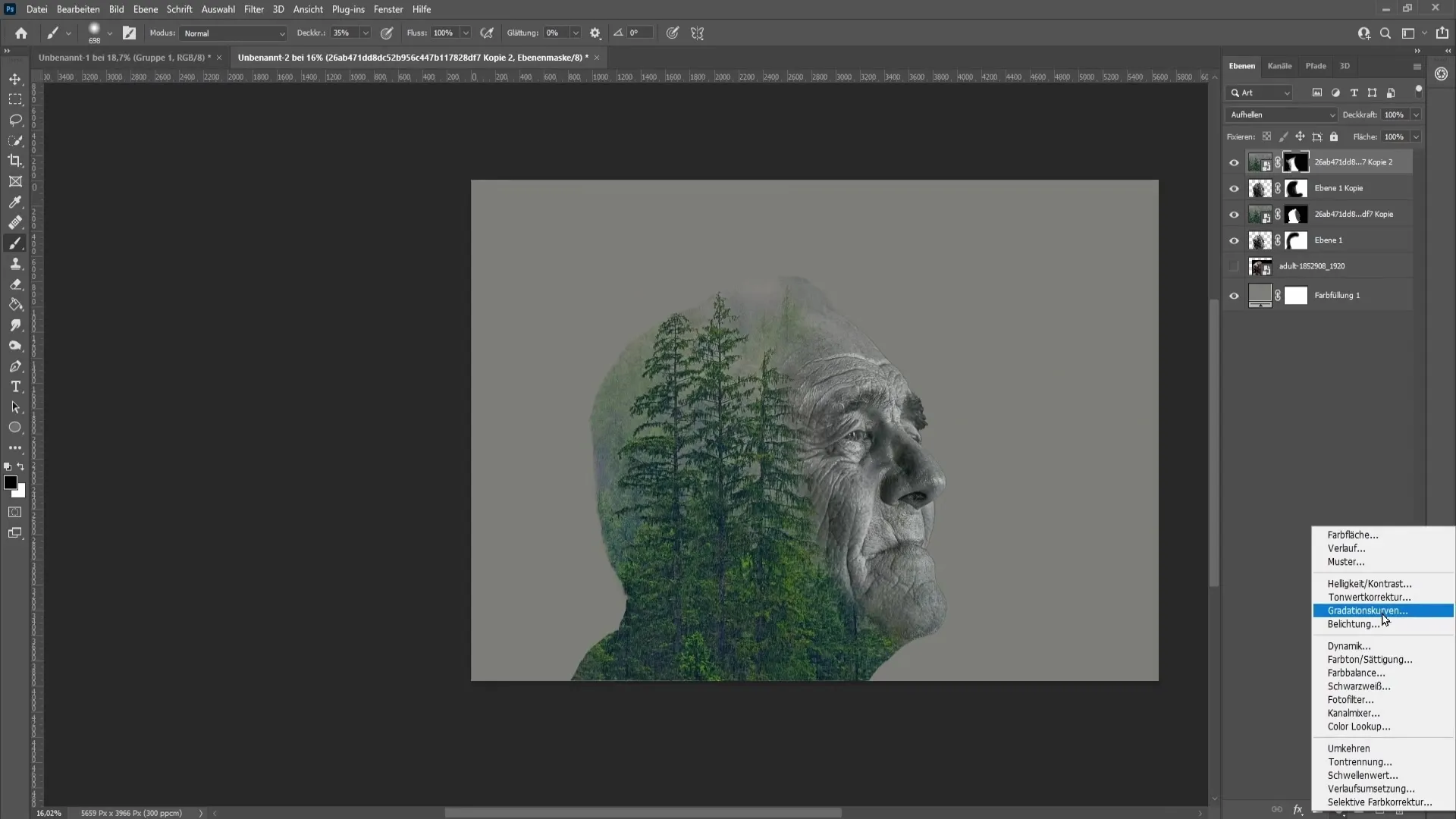The width and height of the screenshot is (1456, 819).
Task: Select Gradationskurven from adjustment menu
Action: (1369, 610)
